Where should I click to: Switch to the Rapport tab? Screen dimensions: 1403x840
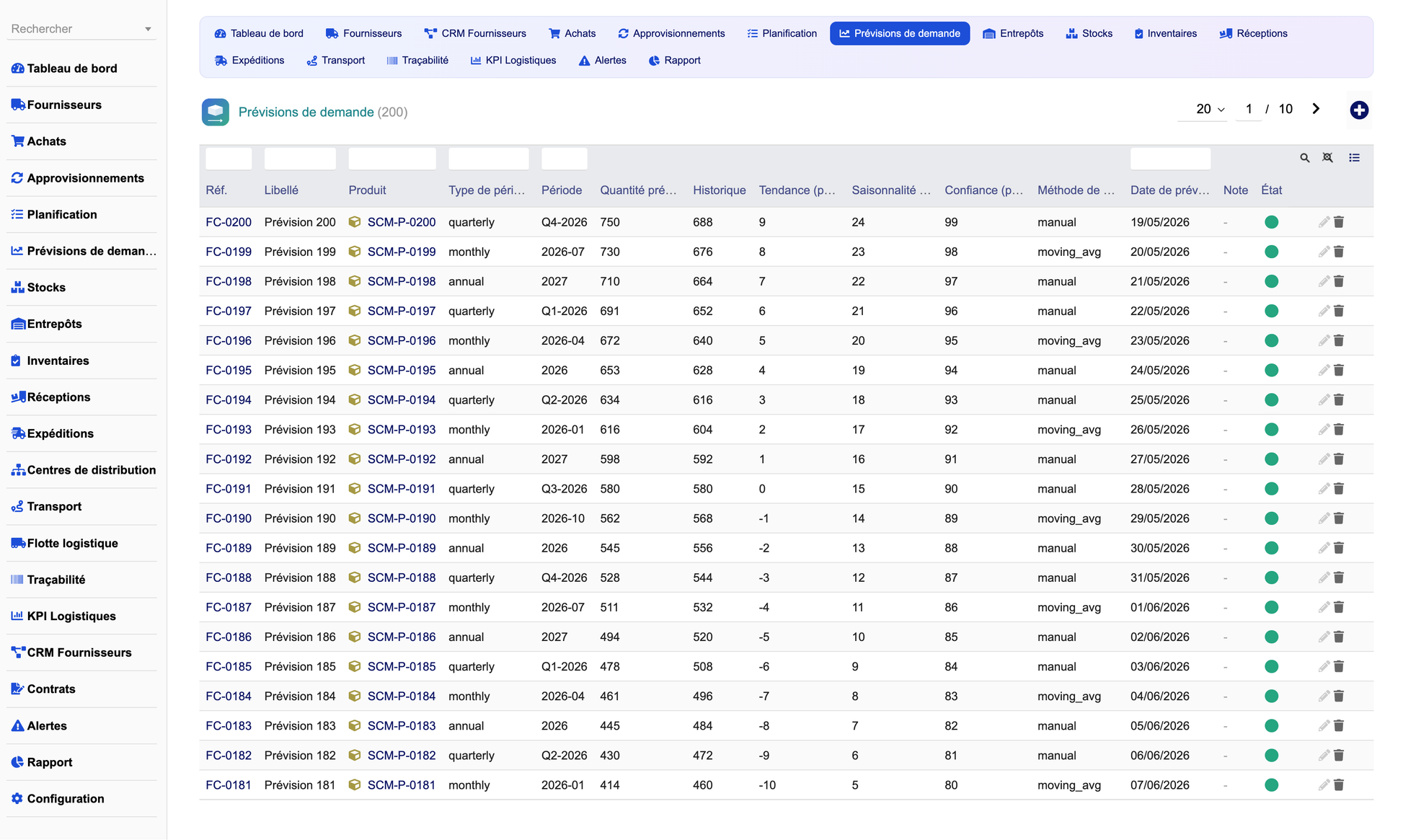coord(675,61)
